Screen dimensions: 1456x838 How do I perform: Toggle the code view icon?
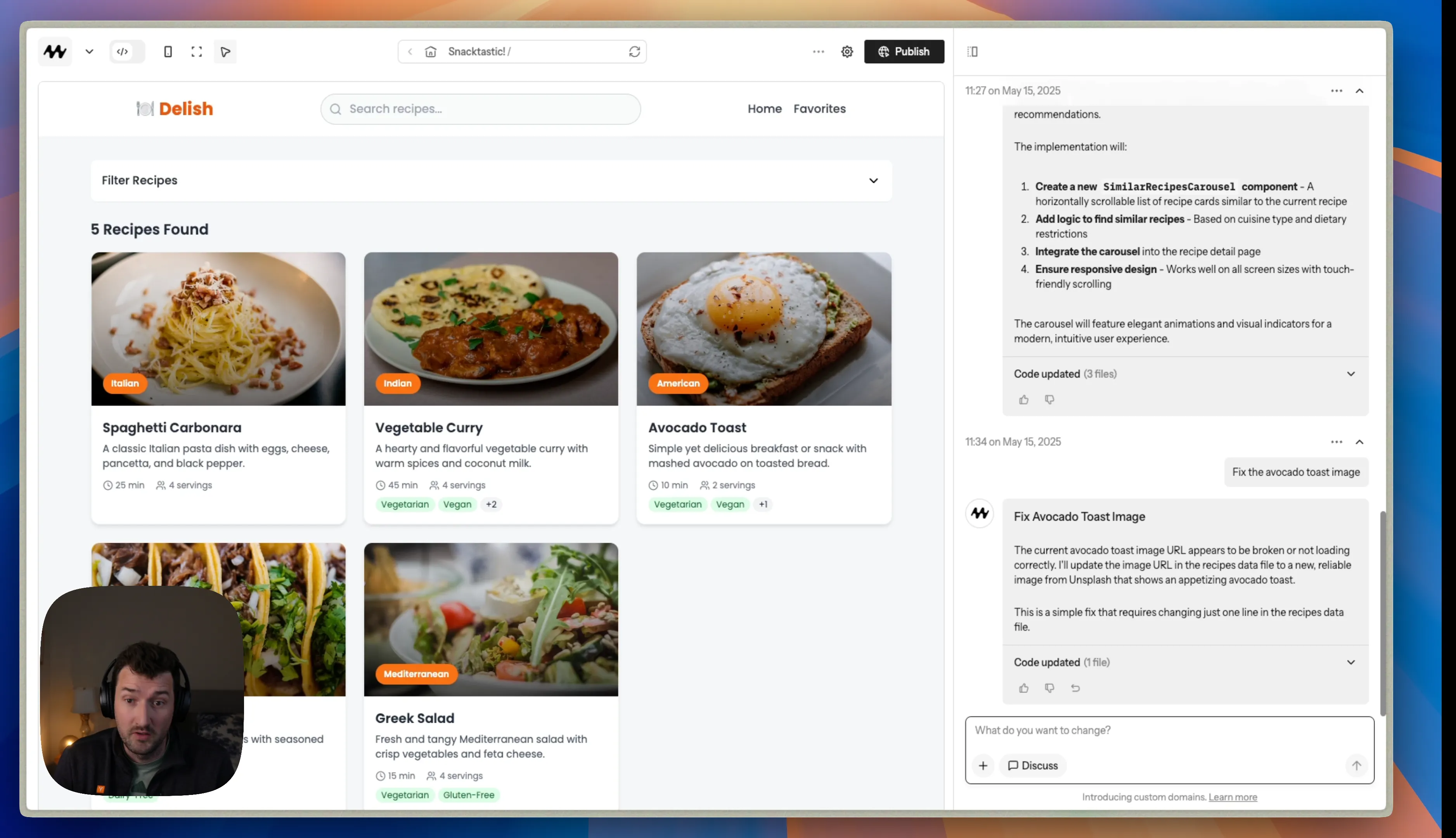(123, 52)
